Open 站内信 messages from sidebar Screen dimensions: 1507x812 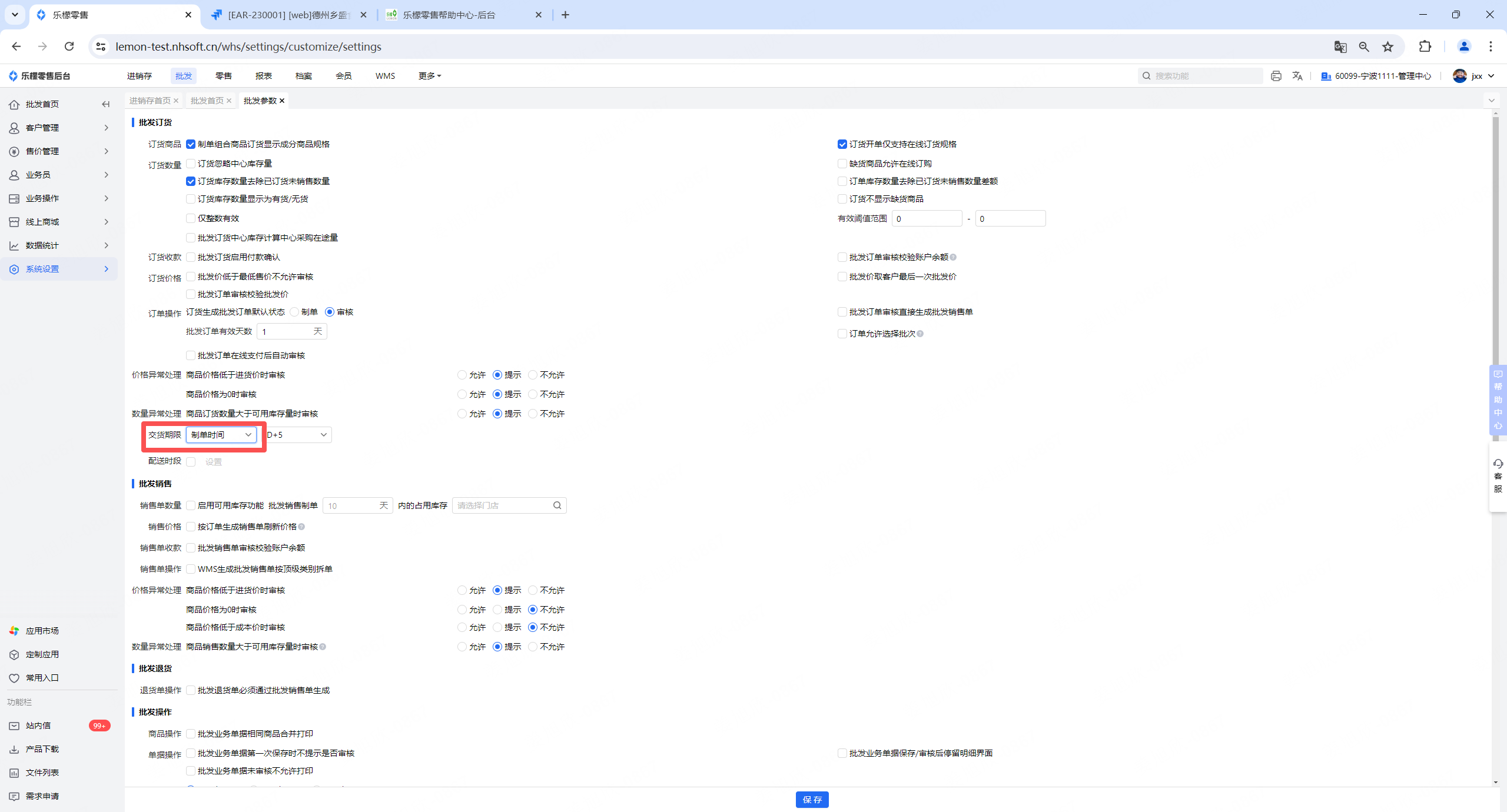click(x=38, y=726)
